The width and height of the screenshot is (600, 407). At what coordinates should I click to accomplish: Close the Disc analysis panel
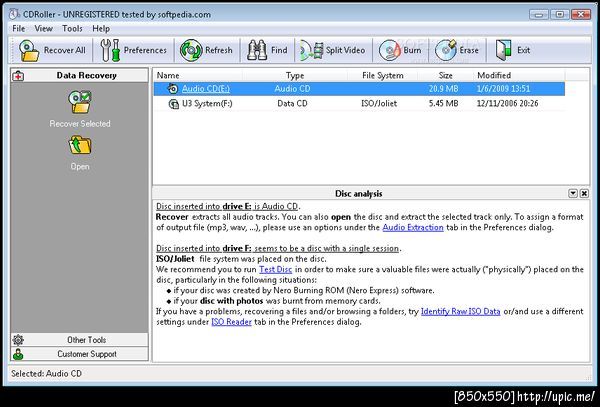[584, 194]
